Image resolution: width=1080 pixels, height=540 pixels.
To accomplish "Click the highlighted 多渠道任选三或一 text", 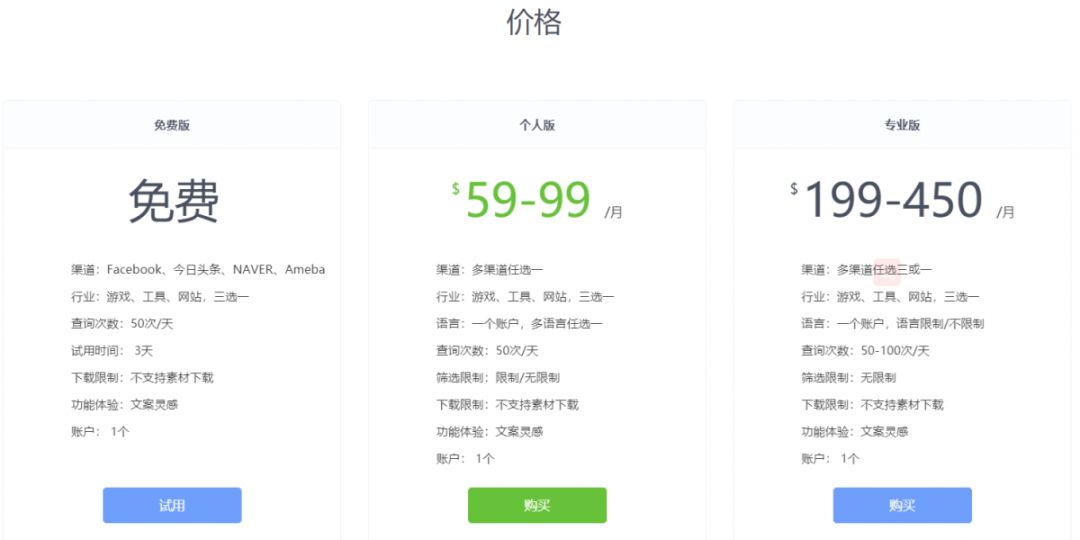I will (866, 270).
